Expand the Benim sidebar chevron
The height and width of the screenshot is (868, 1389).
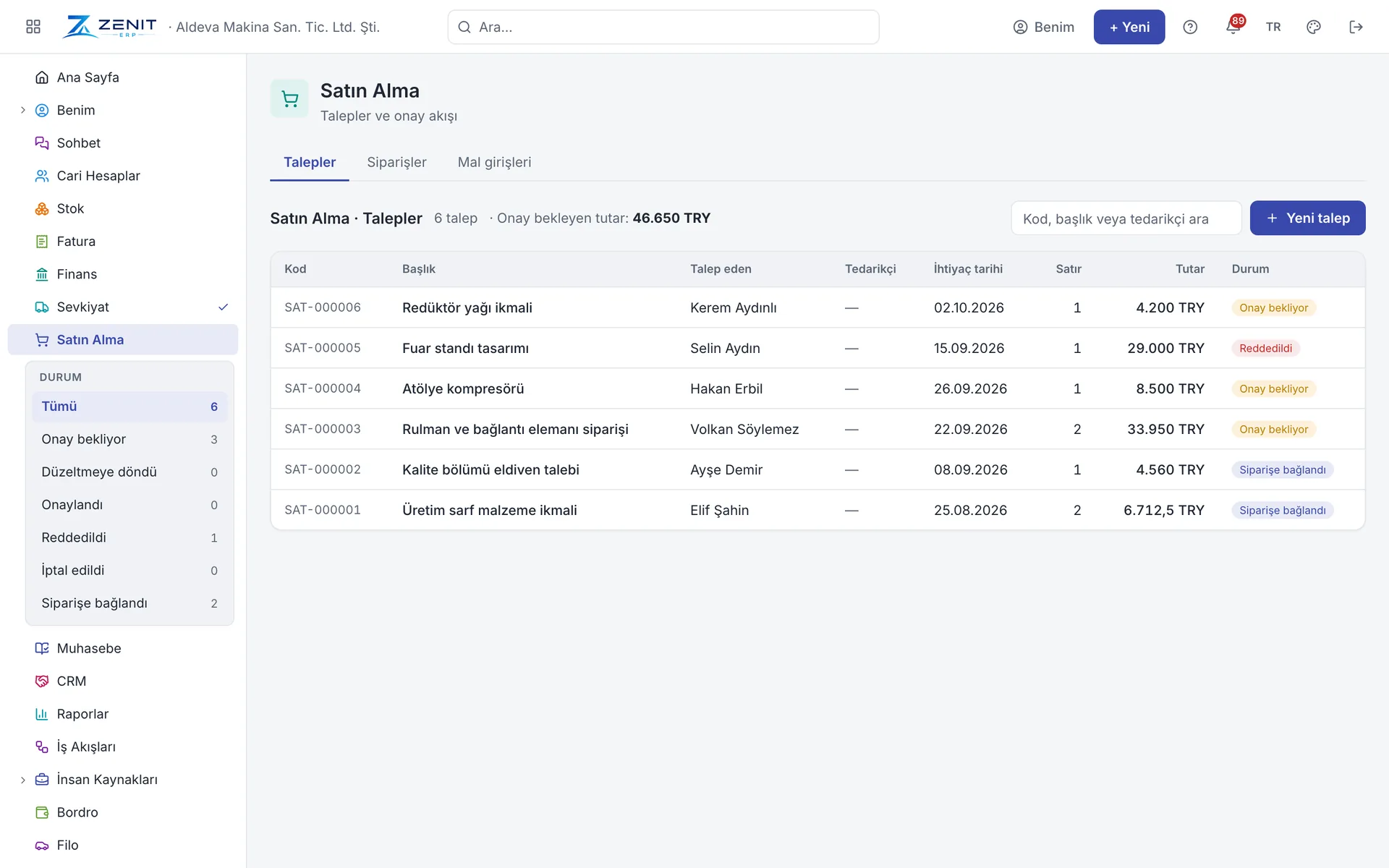pos(22,110)
